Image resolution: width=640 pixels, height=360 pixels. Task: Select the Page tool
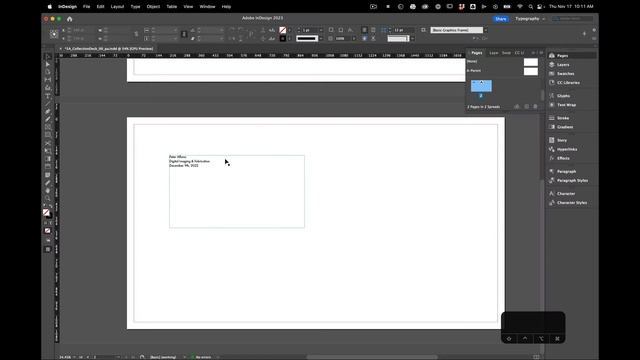coord(48,72)
